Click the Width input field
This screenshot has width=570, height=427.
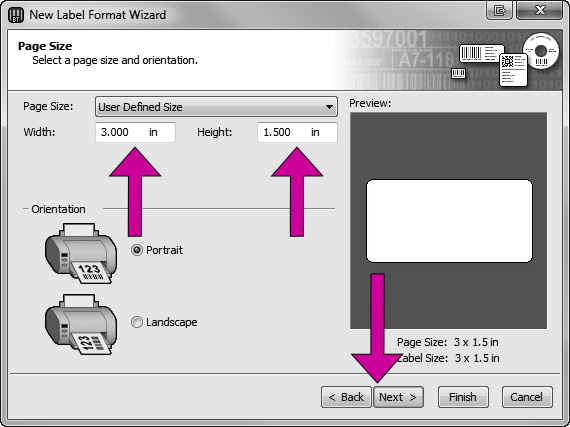coord(135,132)
